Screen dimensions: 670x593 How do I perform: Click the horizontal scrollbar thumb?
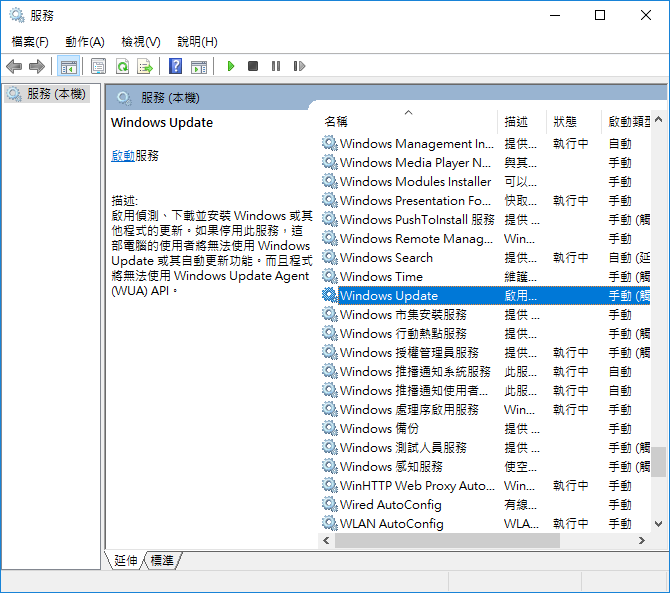point(447,541)
